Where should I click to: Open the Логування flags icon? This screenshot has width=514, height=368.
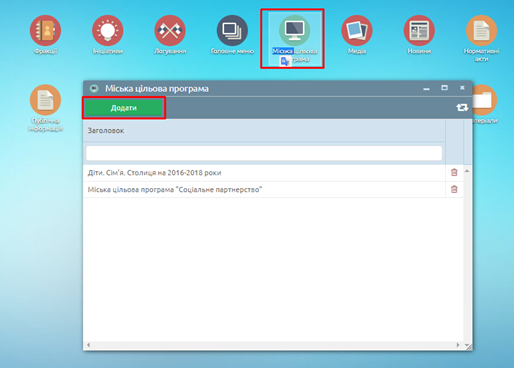click(170, 31)
